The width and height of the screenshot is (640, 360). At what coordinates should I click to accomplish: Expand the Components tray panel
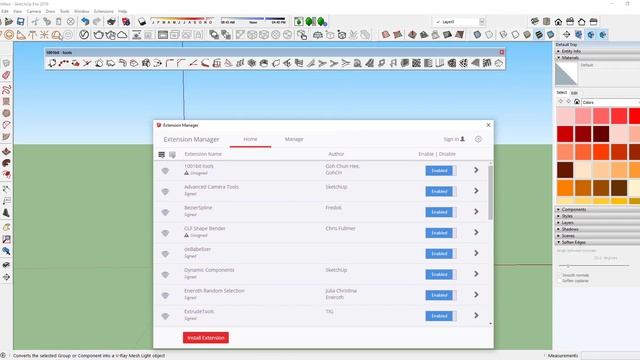coord(598,209)
